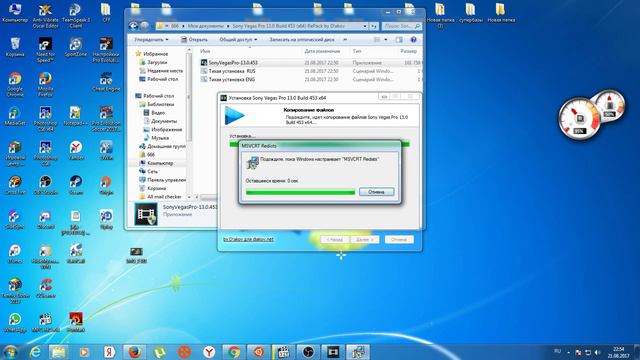Open Explorer help icon

pyautogui.click(x=413, y=40)
